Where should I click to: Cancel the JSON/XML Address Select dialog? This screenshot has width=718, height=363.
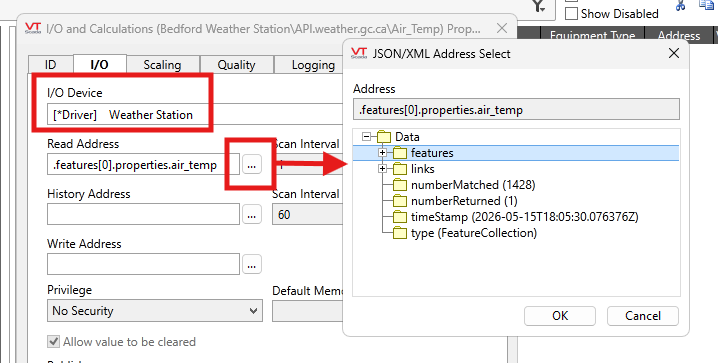[x=642, y=316]
